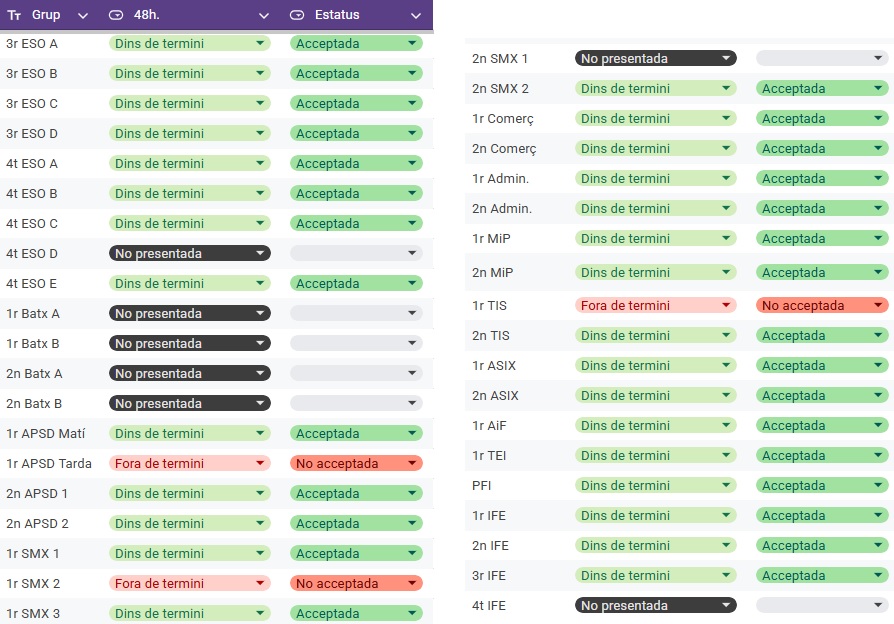Open the 48h. dropdown for 2n ASIX
The width and height of the screenshot is (894, 624).
click(x=655, y=396)
